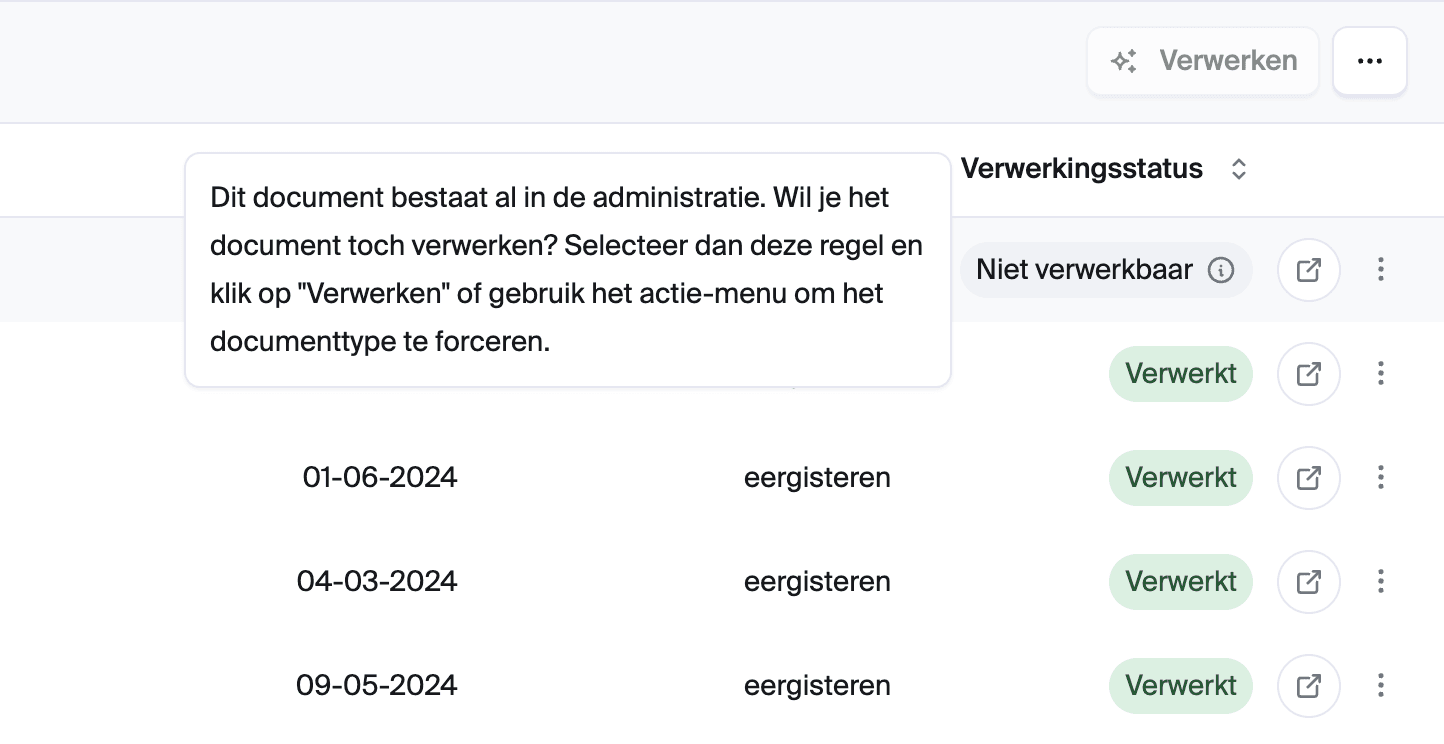The height and width of the screenshot is (744, 1444).
Task: Open the external link icon beside the first Verwerkt status
Action: (1308, 373)
